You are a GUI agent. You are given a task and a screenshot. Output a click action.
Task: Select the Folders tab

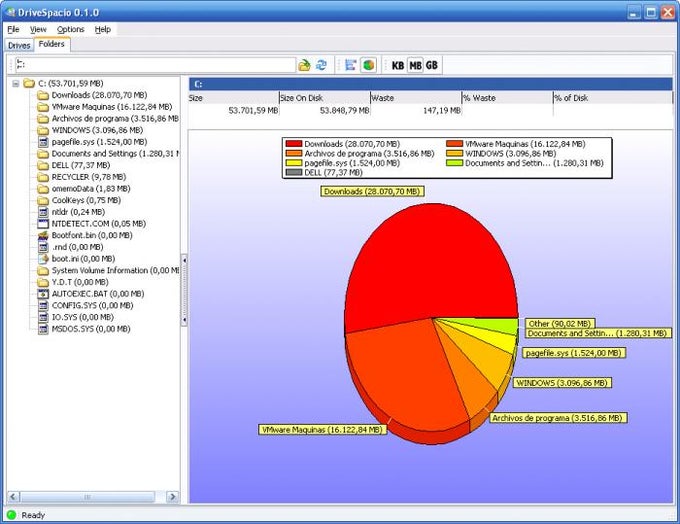52,44
